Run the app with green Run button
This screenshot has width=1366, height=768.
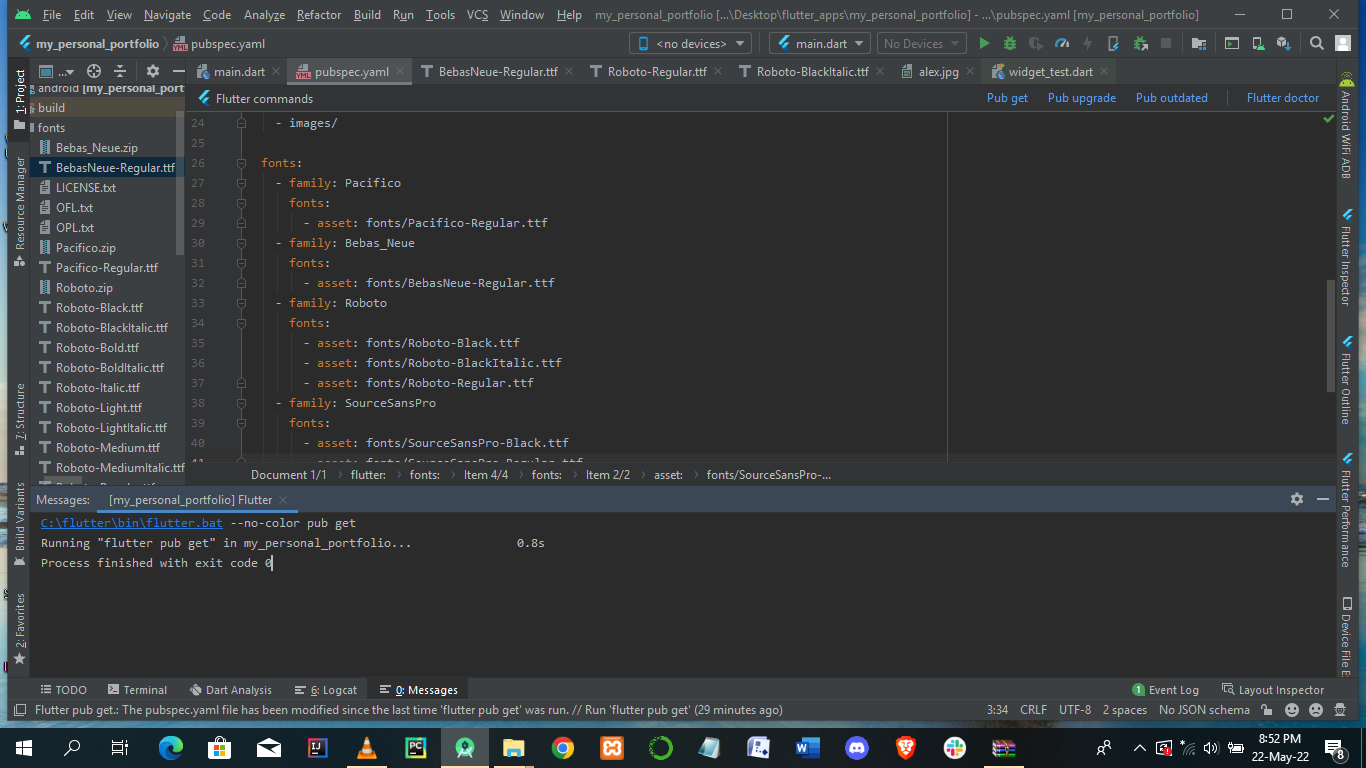(x=984, y=44)
